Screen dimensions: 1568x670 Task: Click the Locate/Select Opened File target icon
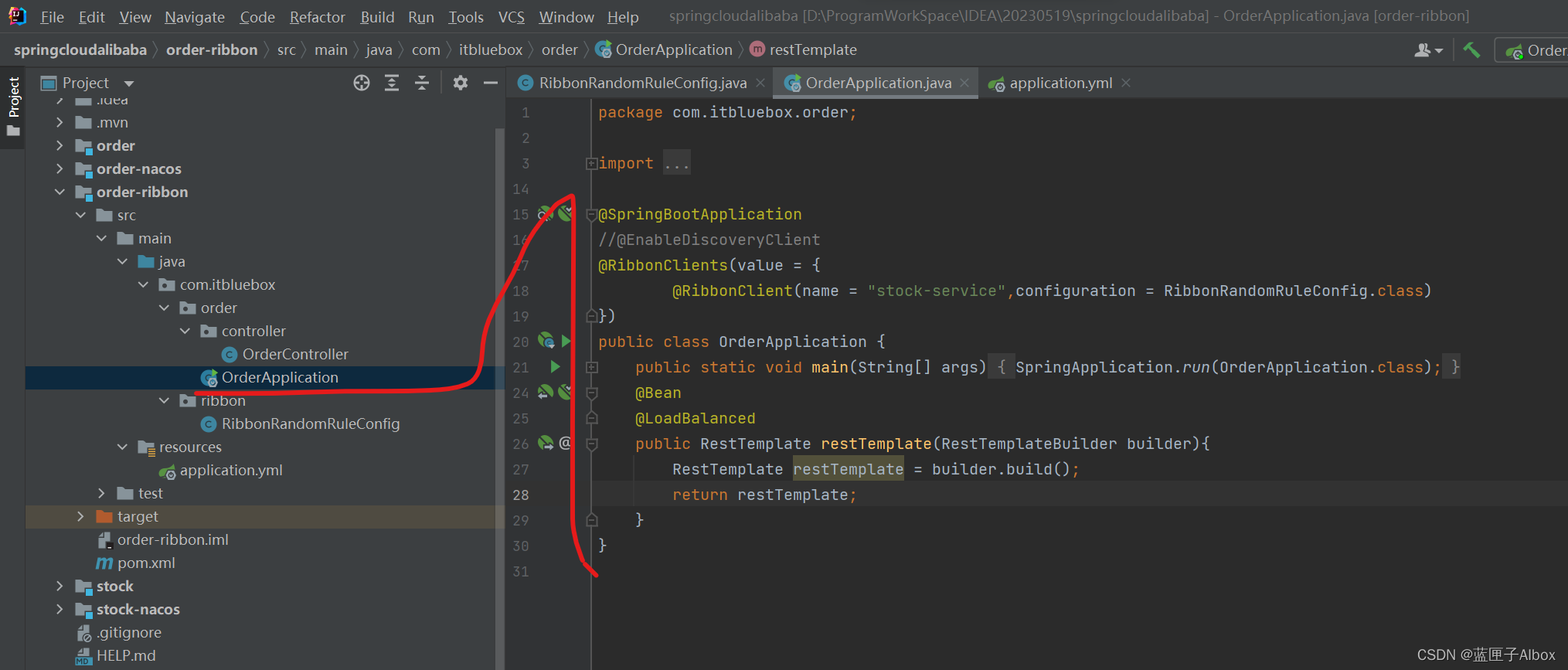tap(361, 83)
